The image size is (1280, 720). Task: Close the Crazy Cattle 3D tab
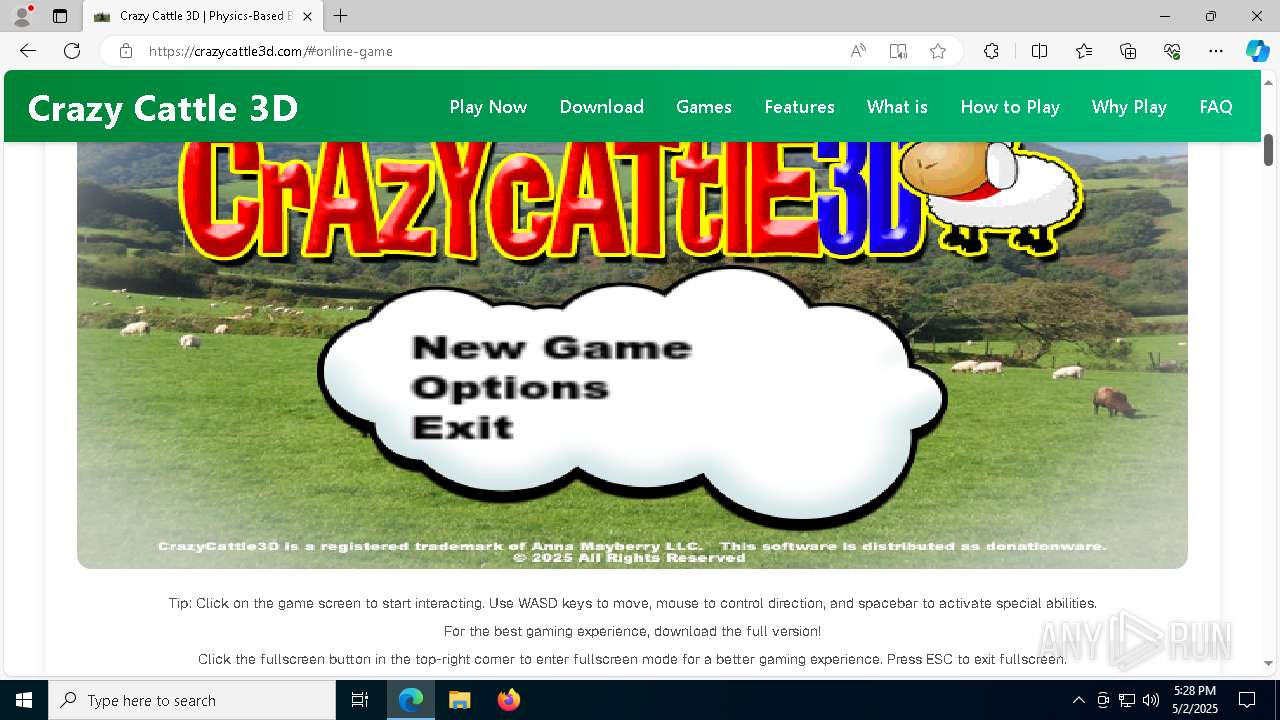307,16
